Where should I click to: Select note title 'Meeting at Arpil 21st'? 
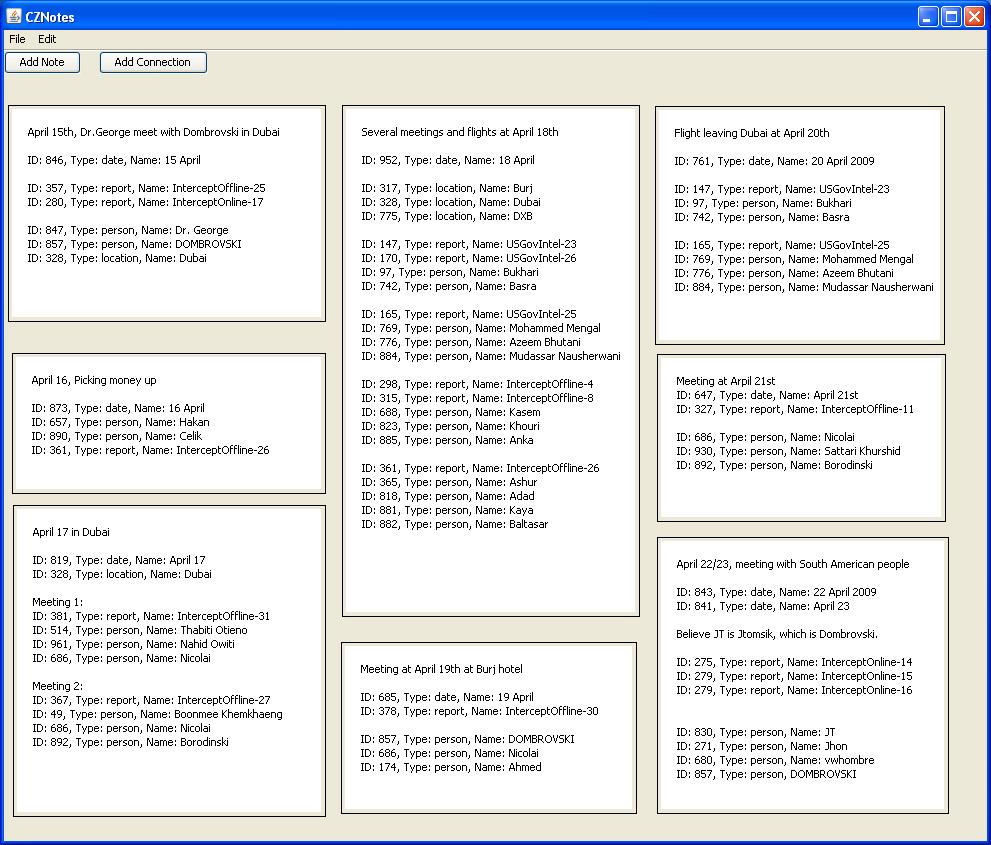726,381
